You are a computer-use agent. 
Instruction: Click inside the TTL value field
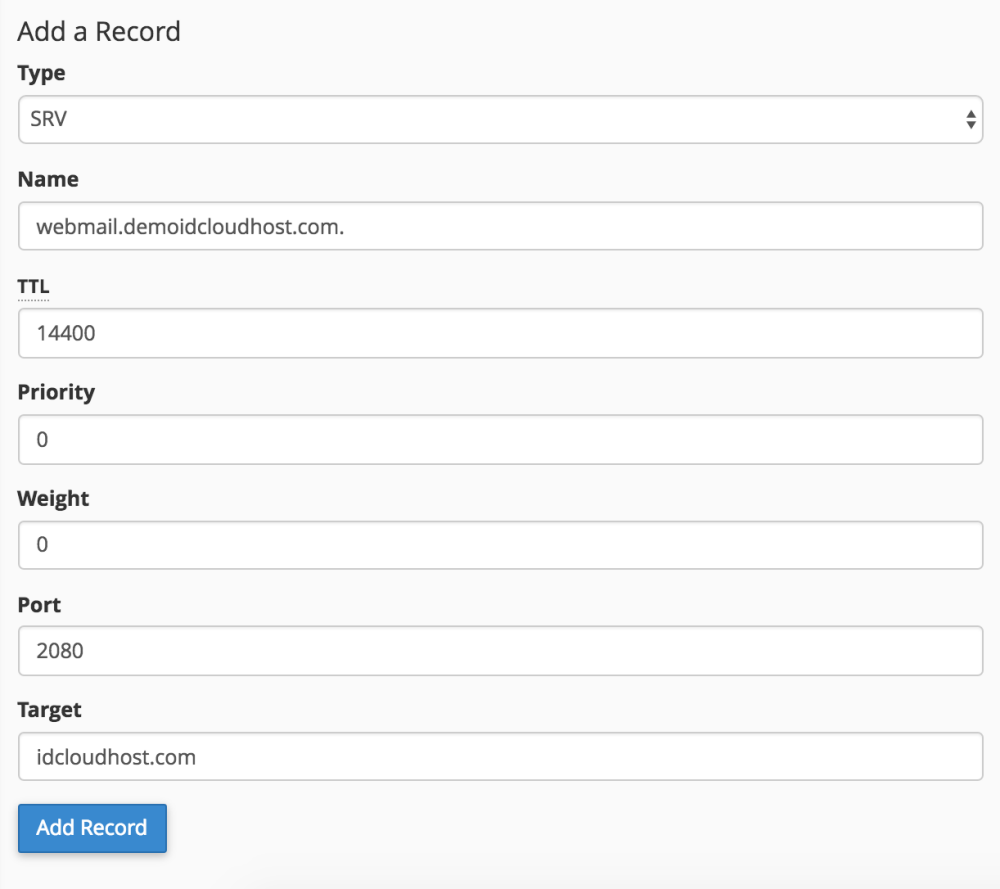[500, 333]
